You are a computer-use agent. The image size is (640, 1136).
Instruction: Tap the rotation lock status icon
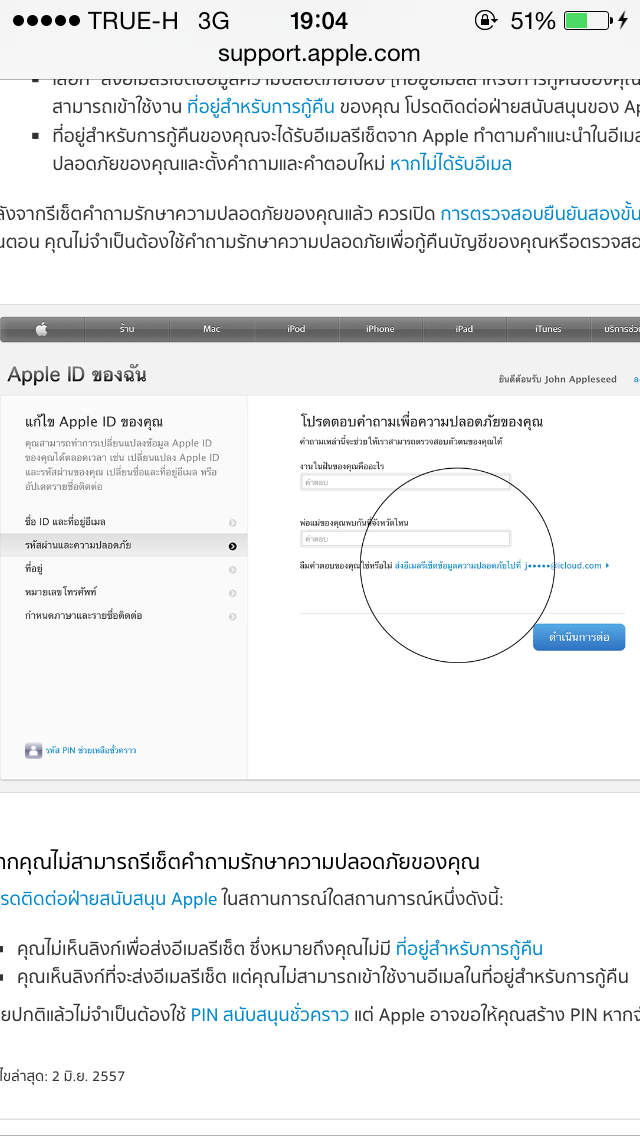(486, 20)
